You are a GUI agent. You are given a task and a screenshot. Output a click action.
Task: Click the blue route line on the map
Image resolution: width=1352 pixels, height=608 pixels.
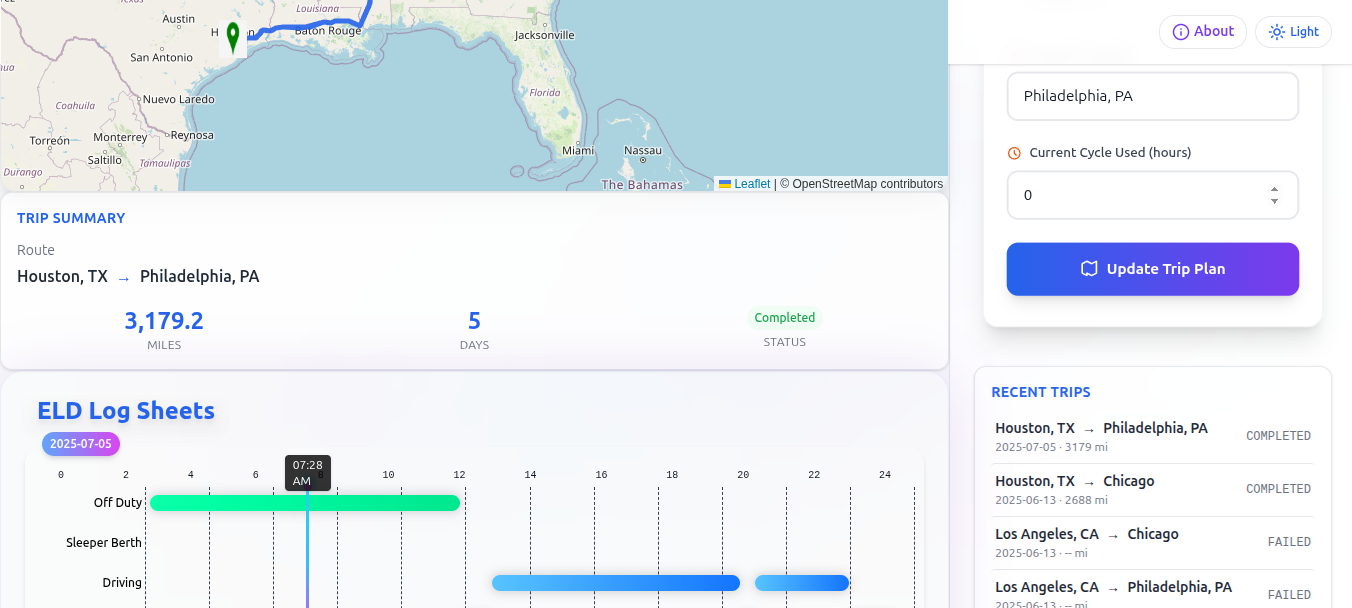coord(310,25)
